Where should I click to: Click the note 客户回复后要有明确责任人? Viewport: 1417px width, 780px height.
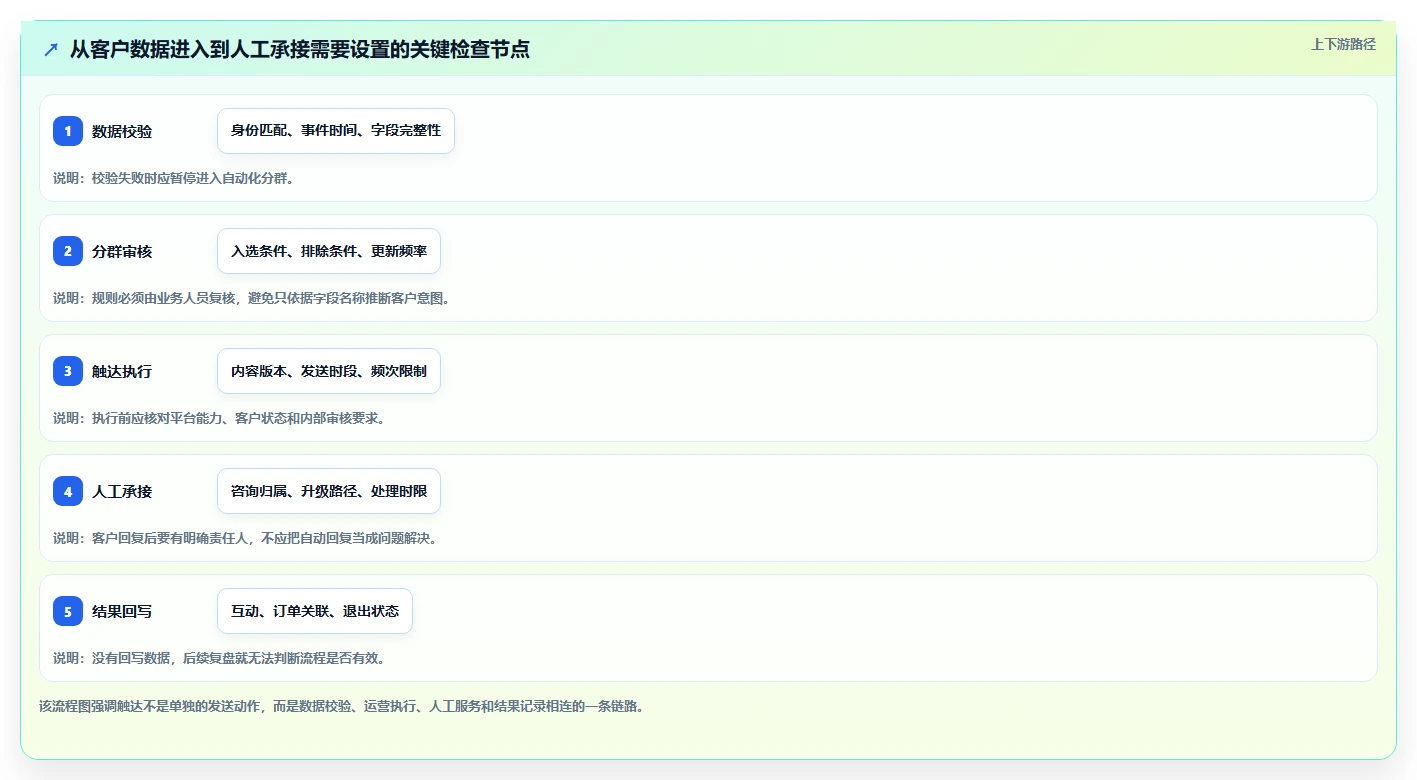point(245,538)
